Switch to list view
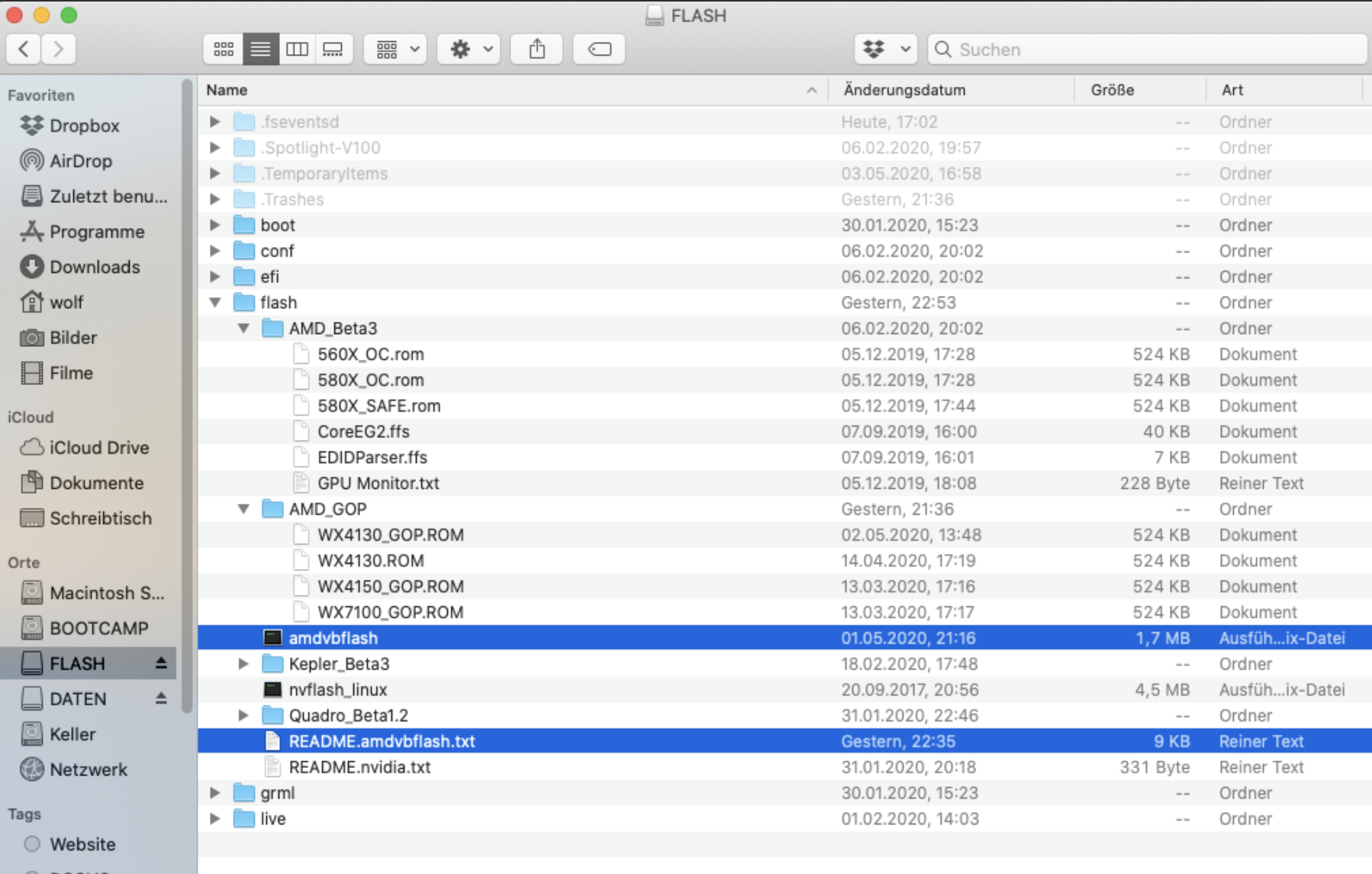 pyautogui.click(x=260, y=50)
